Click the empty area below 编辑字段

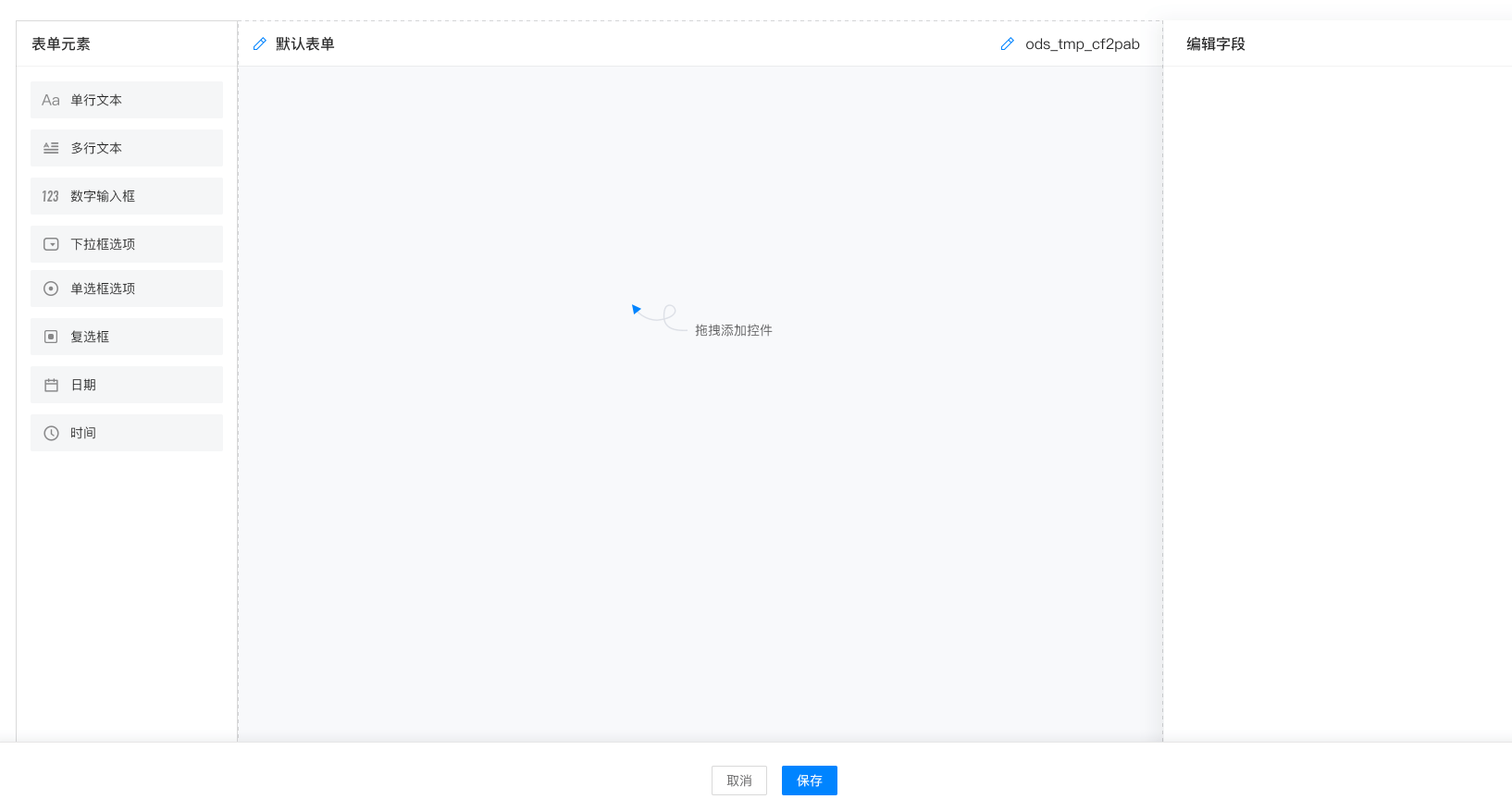(x=1337, y=370)
